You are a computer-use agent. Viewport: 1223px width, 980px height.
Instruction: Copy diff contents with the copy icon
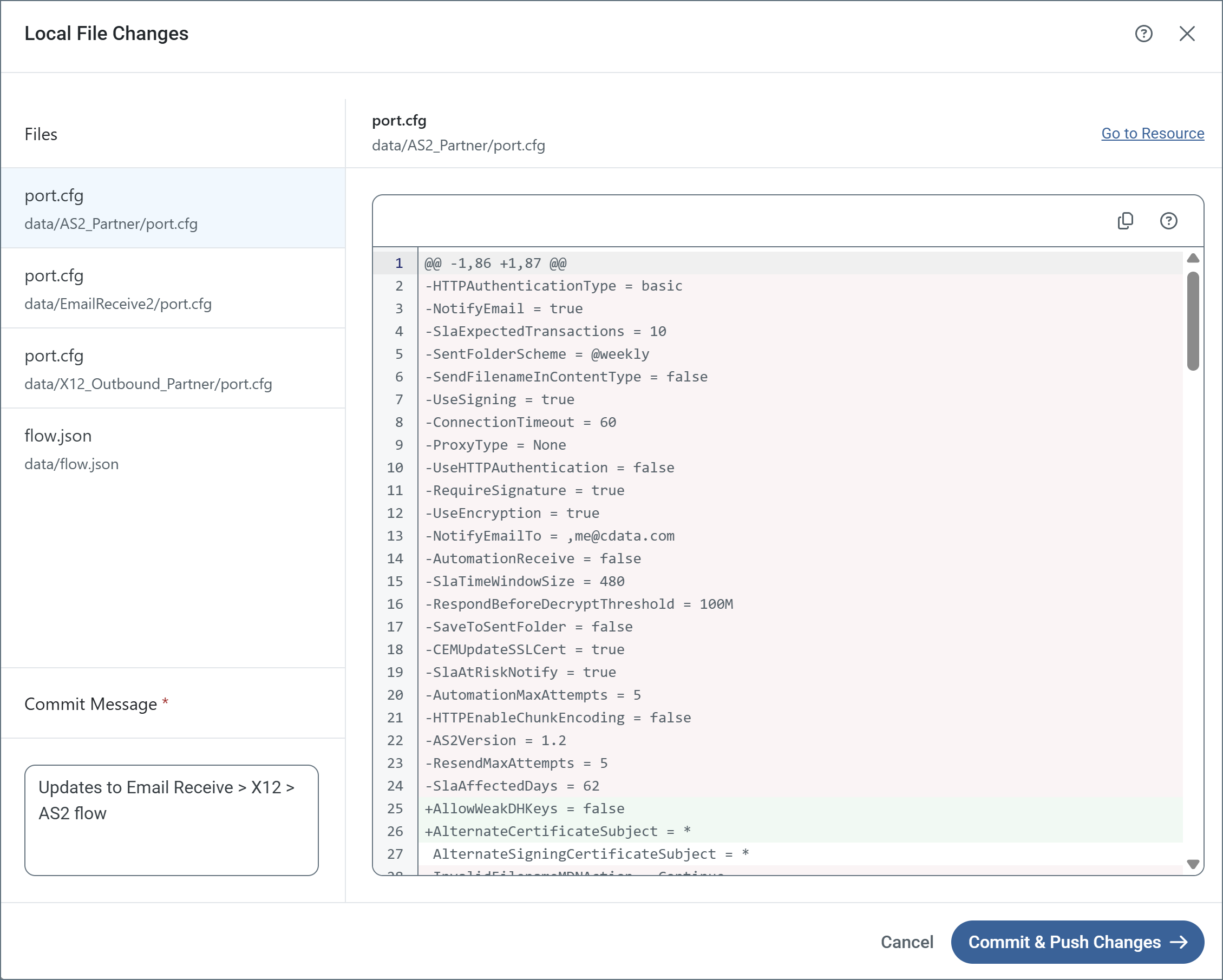coord(1125,221)
